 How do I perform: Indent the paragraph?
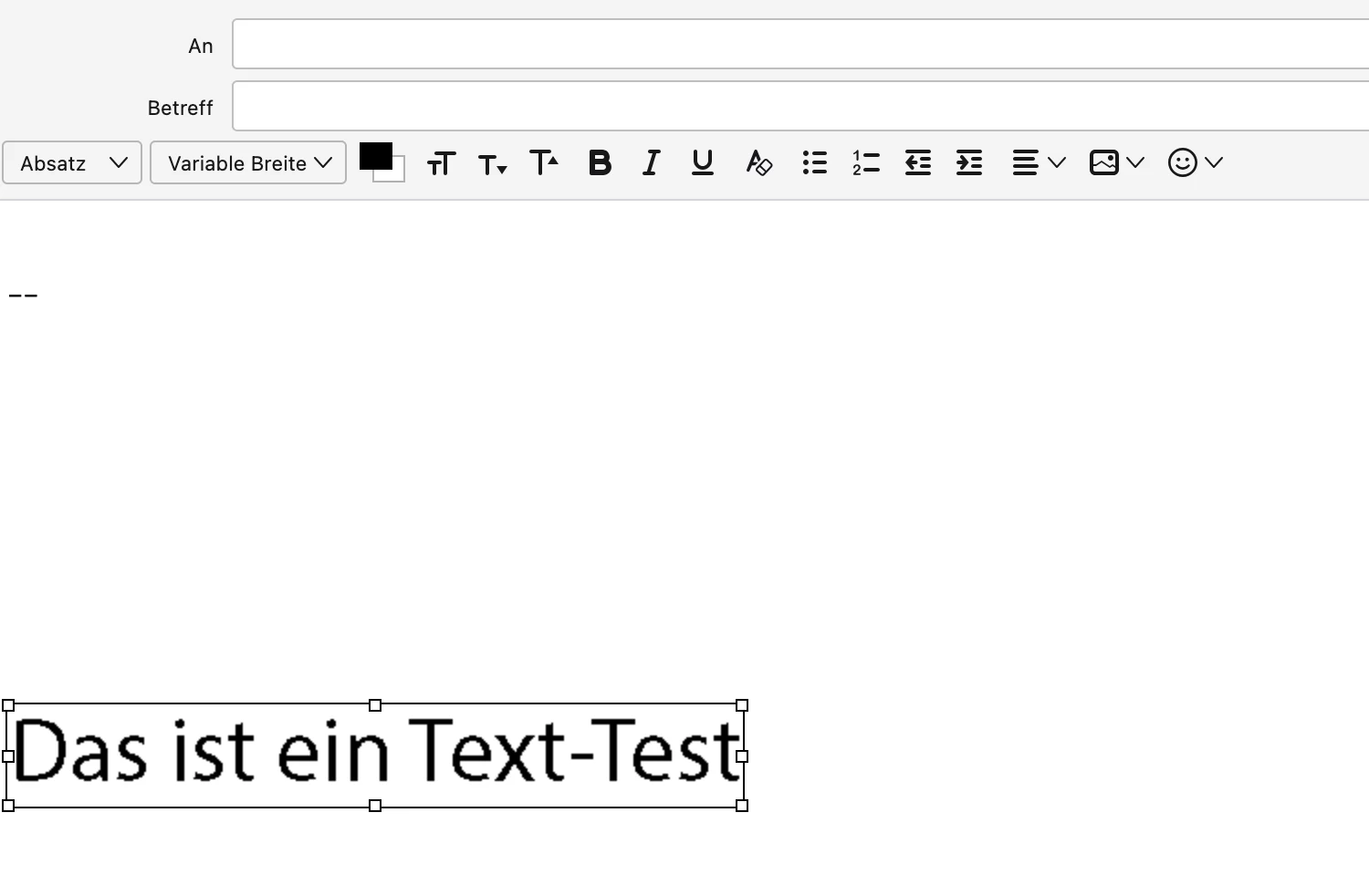click(969, 163)
